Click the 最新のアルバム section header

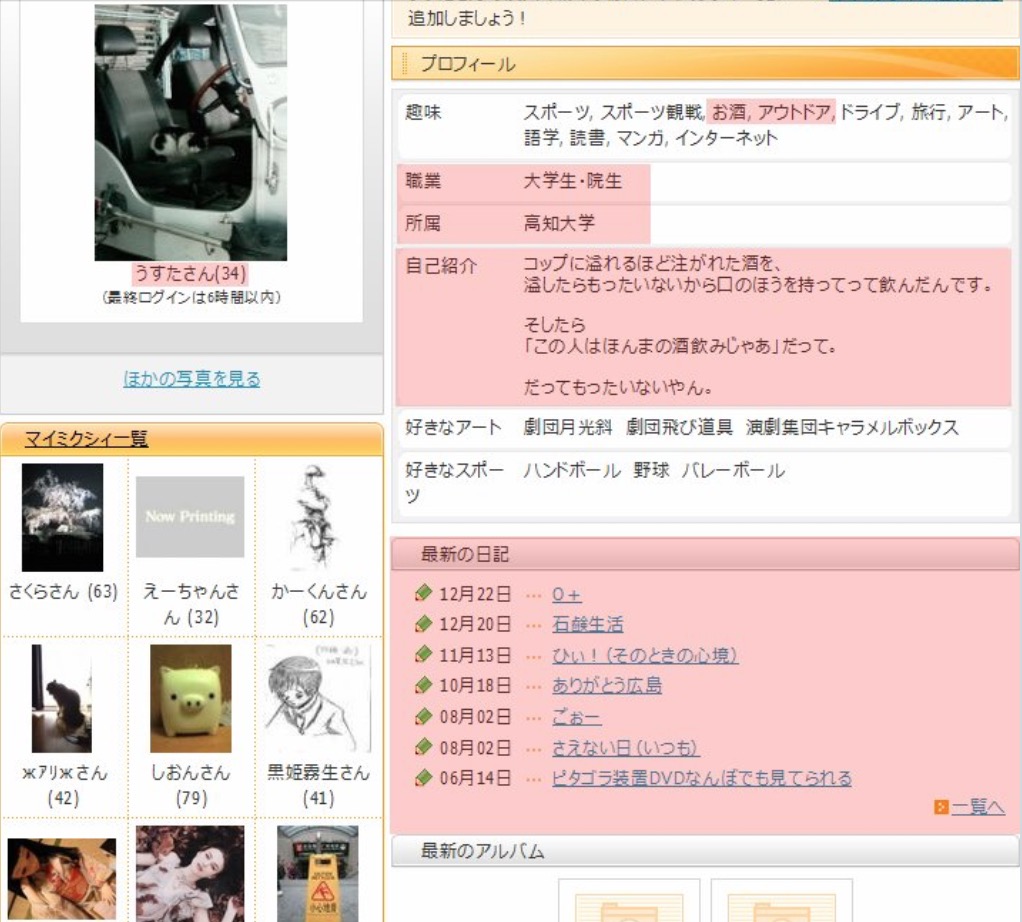[705, 851]
